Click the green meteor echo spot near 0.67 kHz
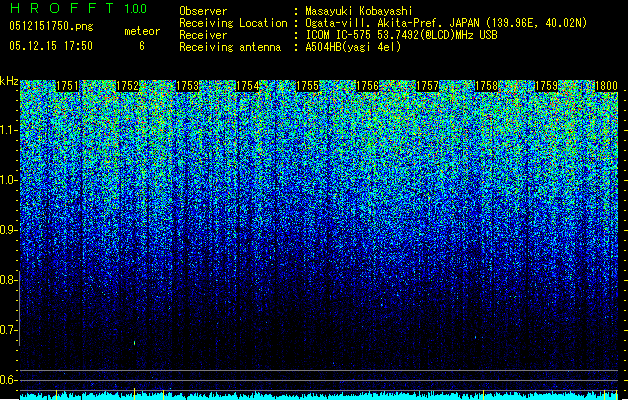 [134, 343]
